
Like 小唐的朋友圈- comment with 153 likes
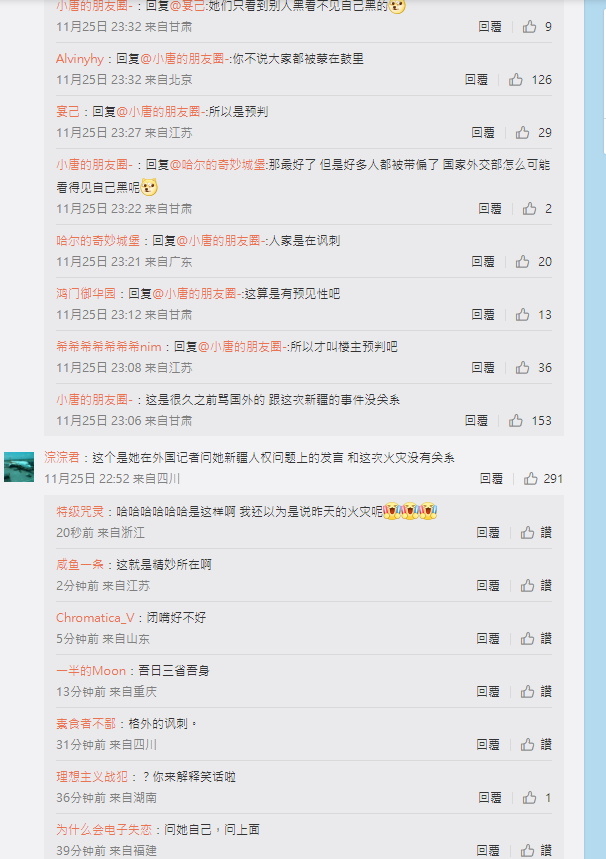[x=516, y=421]
